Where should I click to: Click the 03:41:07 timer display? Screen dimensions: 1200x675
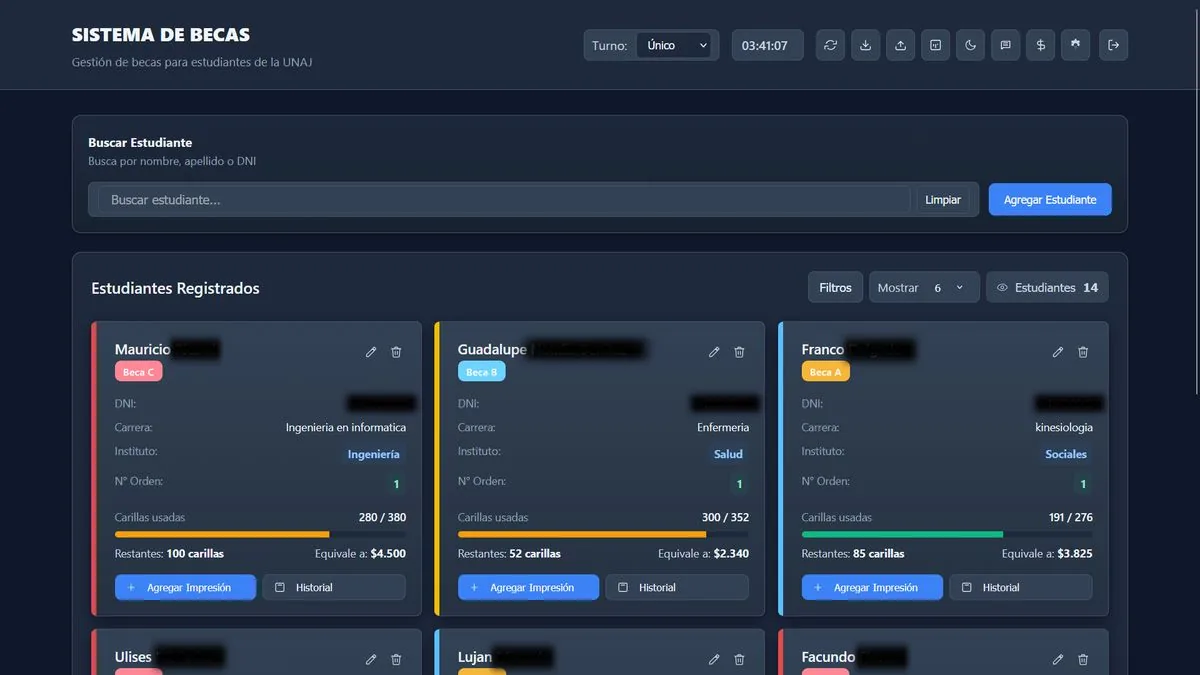click(767, 45)
